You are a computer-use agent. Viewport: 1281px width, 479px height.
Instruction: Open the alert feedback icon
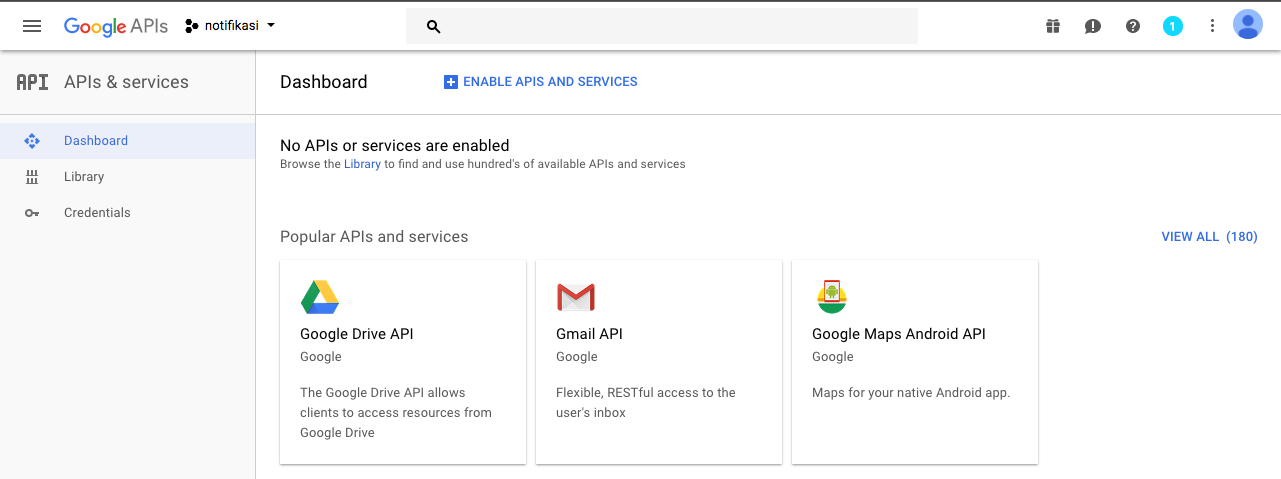tap(1093, 26)
